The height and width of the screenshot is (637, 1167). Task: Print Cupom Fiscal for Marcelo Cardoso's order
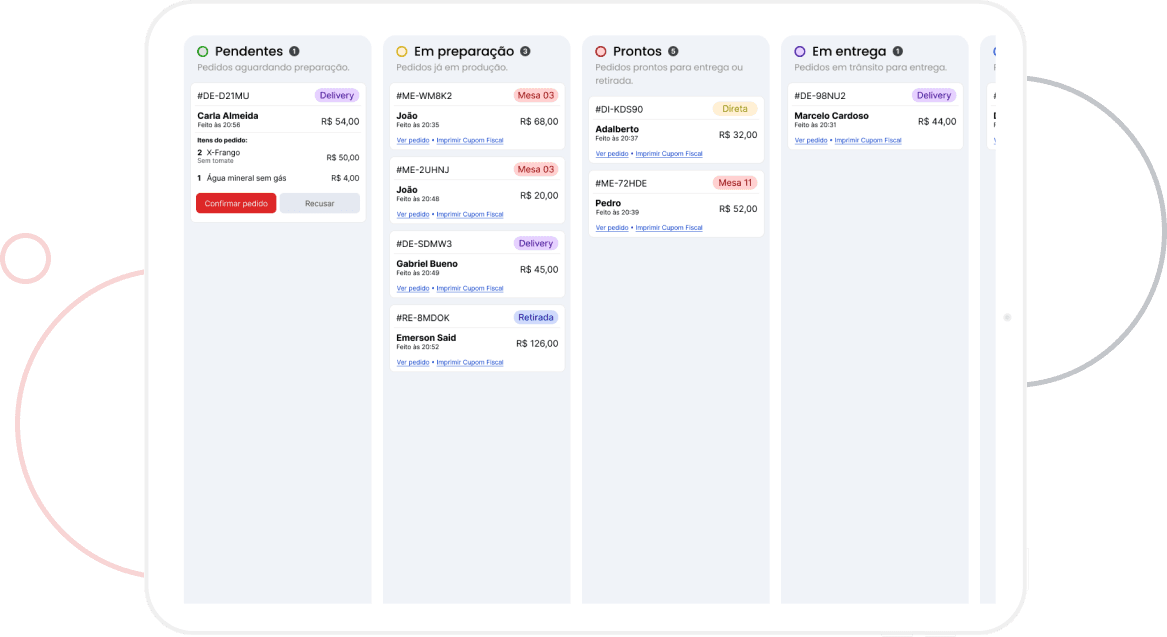tap(868, 141)
